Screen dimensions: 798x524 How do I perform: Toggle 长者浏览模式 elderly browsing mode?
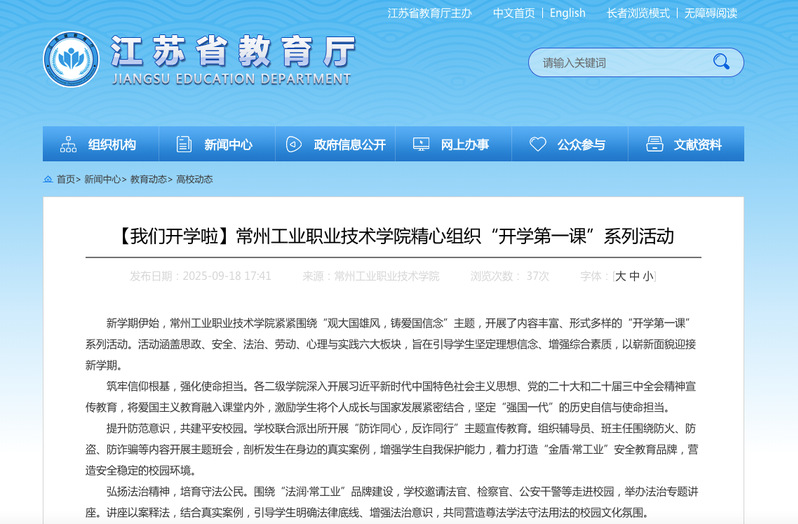coord(638,13)
